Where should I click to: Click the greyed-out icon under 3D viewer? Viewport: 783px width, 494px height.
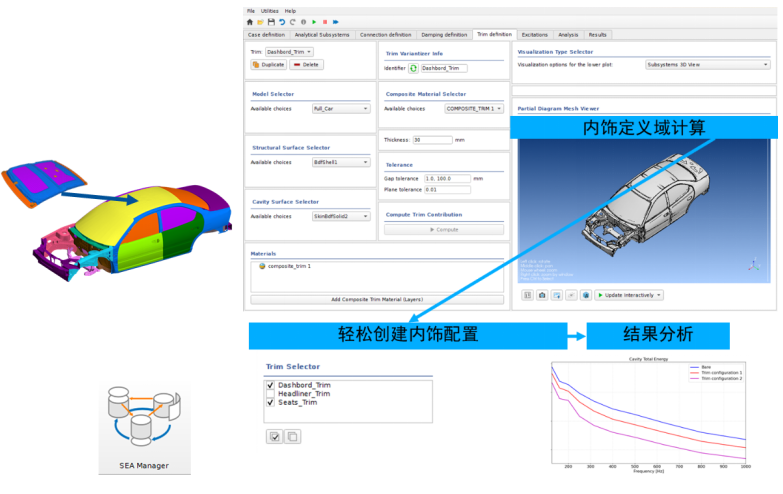click(571, 295)
